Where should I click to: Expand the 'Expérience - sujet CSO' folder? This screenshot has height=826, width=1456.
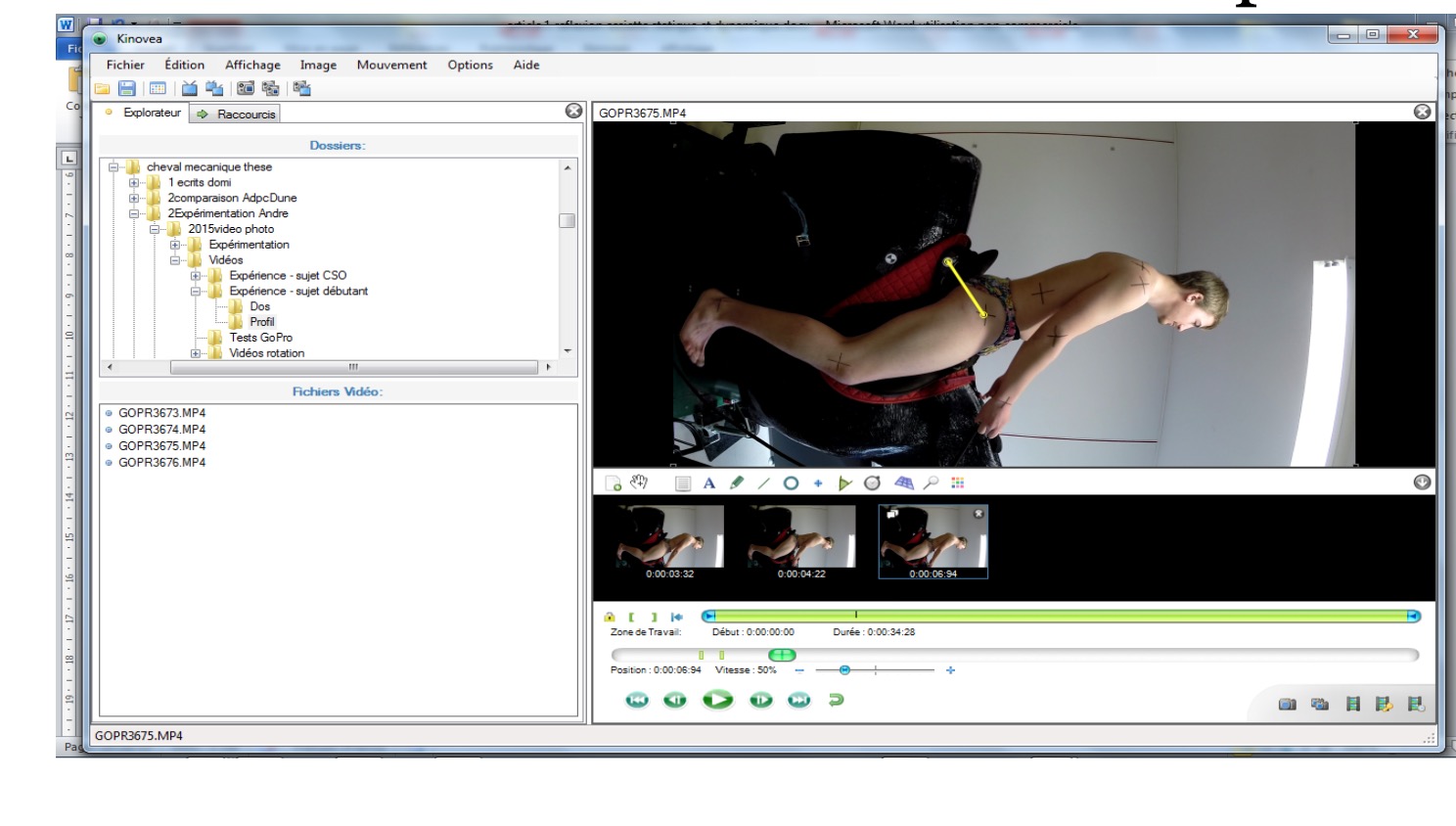coord(196,276)
